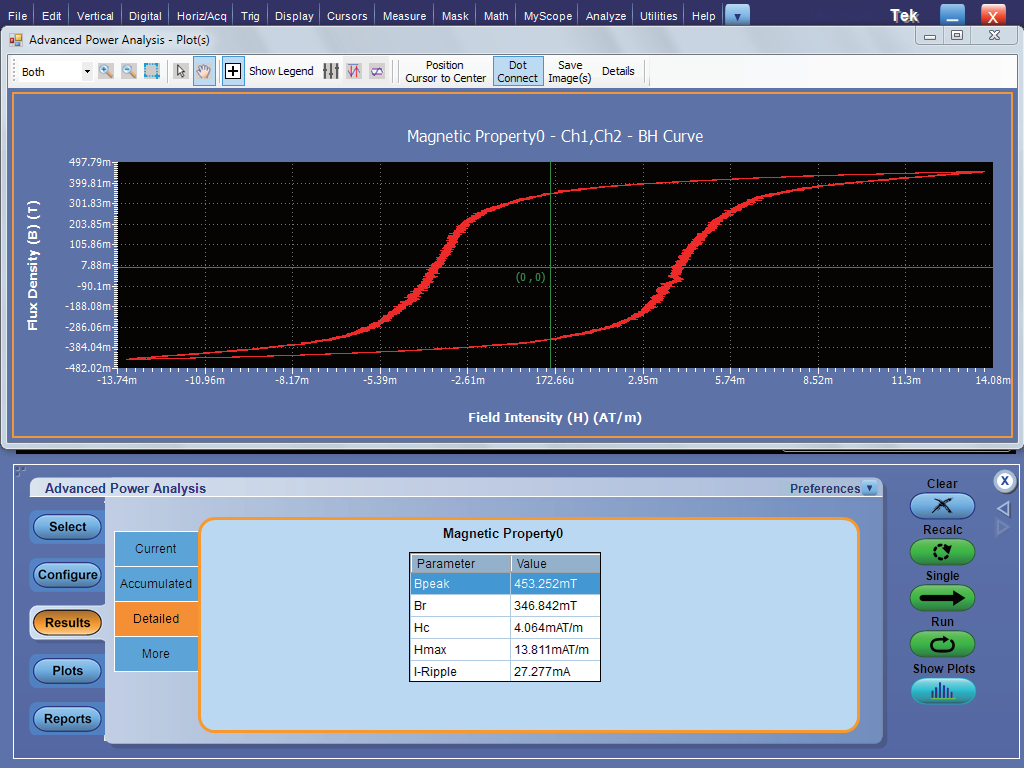Screen dimensions: 1024x768
Task: Click the left-pointing triangle arrow beside Clear
Action: coord(1003,507)
